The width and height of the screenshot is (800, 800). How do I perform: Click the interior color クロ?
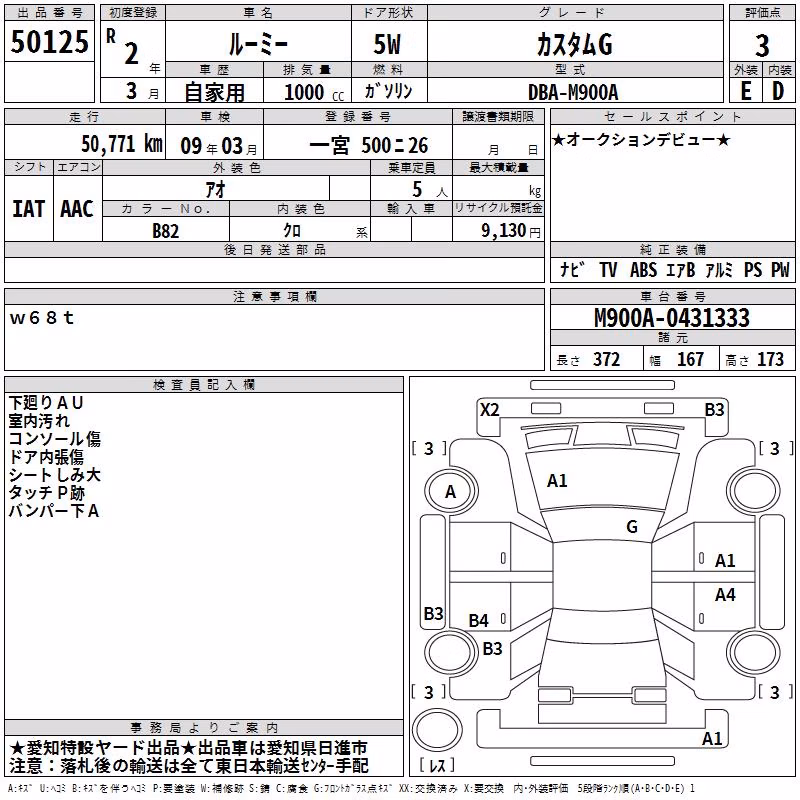[292, 231]
